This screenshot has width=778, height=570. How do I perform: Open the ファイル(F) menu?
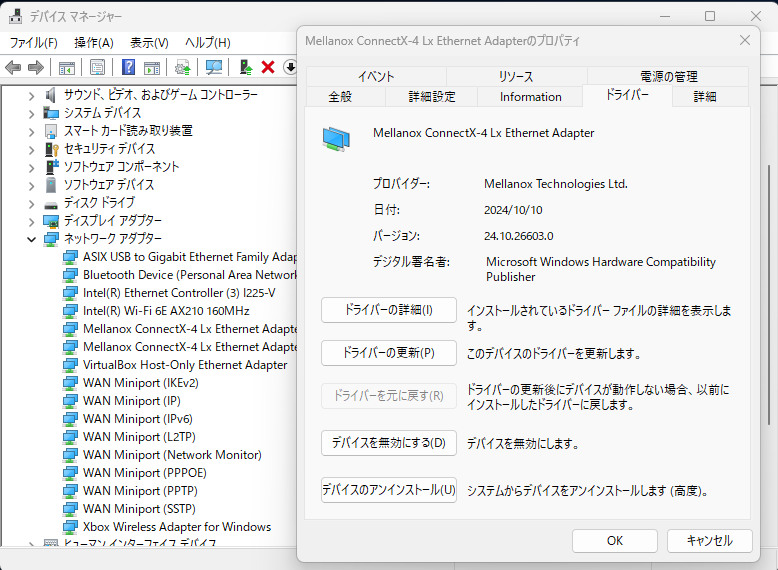coord(34,43)
